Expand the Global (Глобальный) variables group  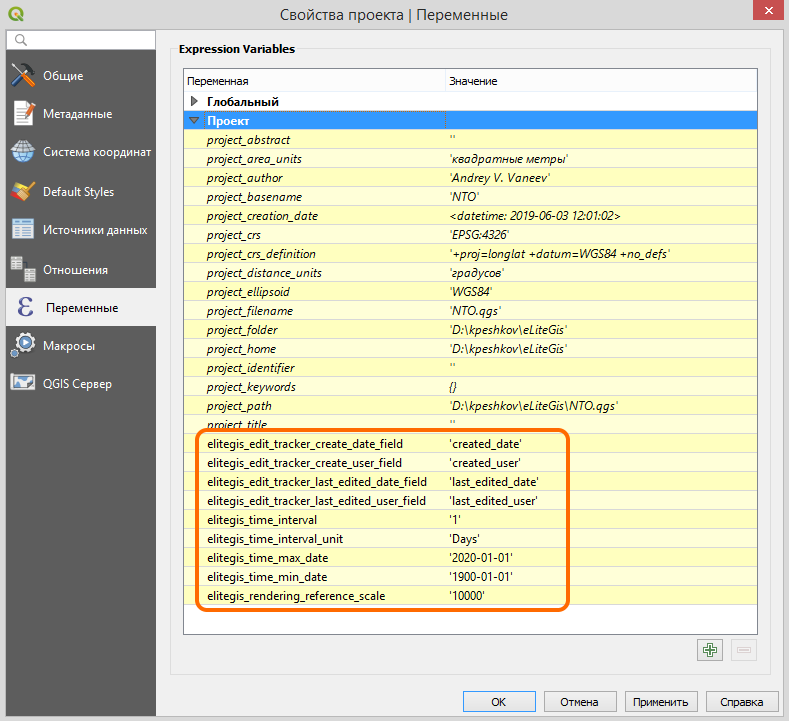[195, 102]
